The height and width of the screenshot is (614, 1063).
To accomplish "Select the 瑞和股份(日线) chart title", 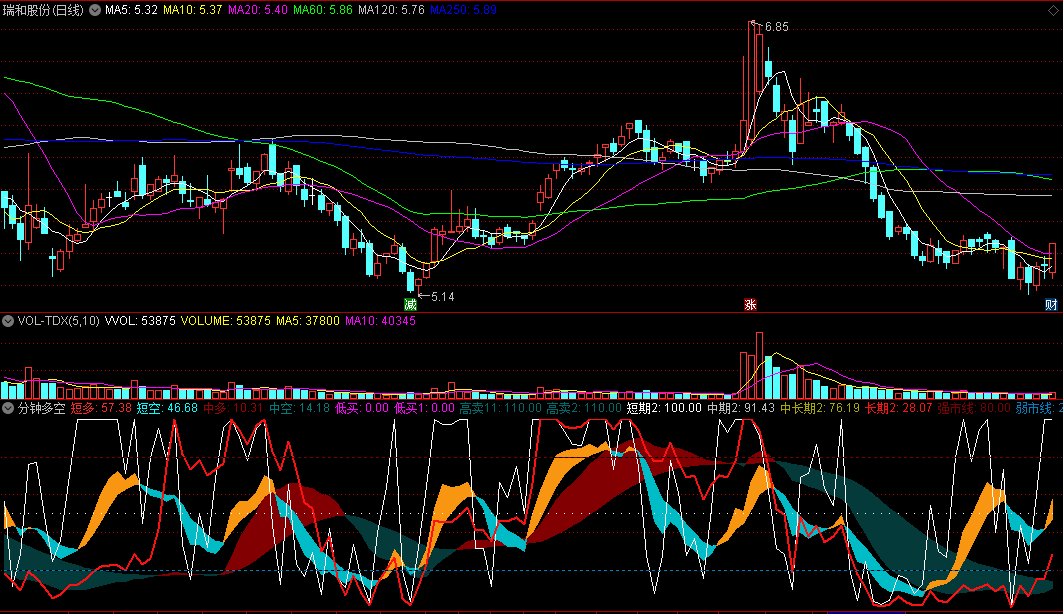I will pos(43,10).
